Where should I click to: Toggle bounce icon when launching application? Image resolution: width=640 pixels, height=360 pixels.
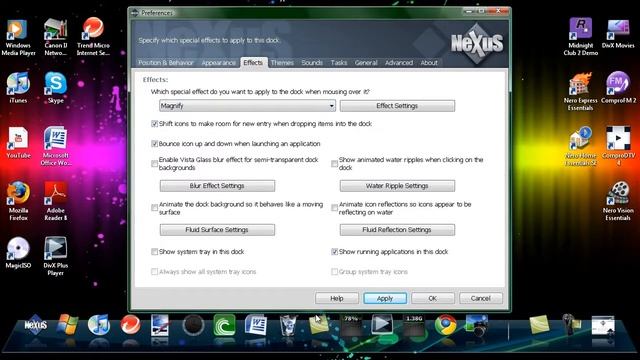coord(154,144)
